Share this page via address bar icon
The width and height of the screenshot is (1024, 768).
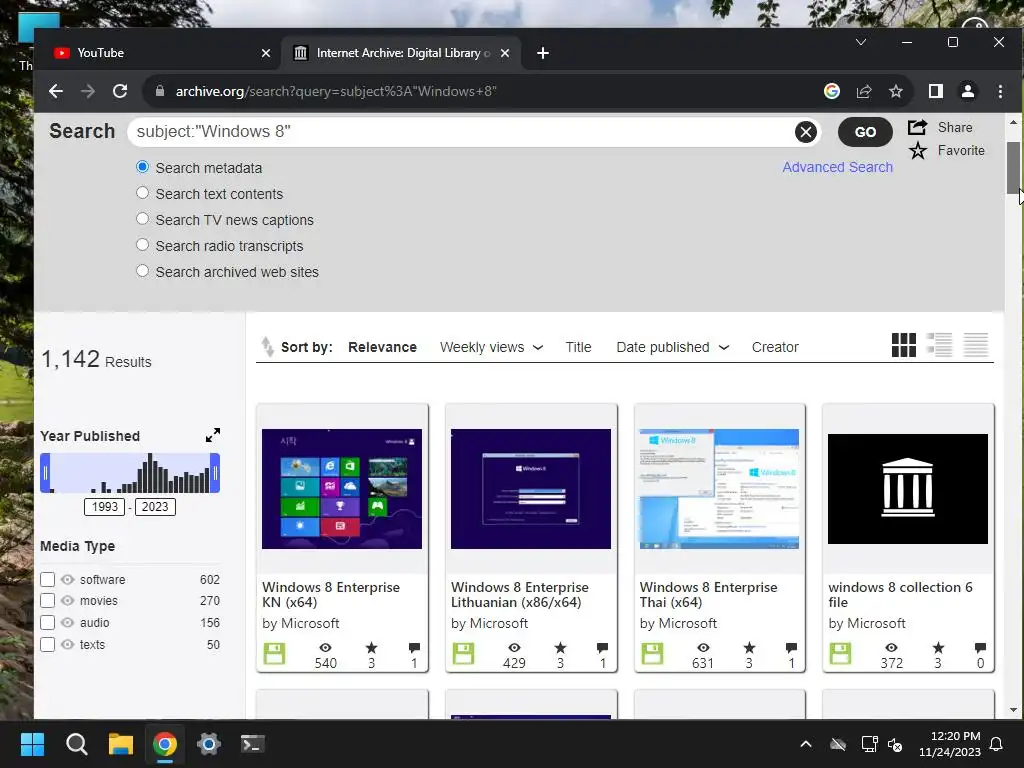point(864,91)
